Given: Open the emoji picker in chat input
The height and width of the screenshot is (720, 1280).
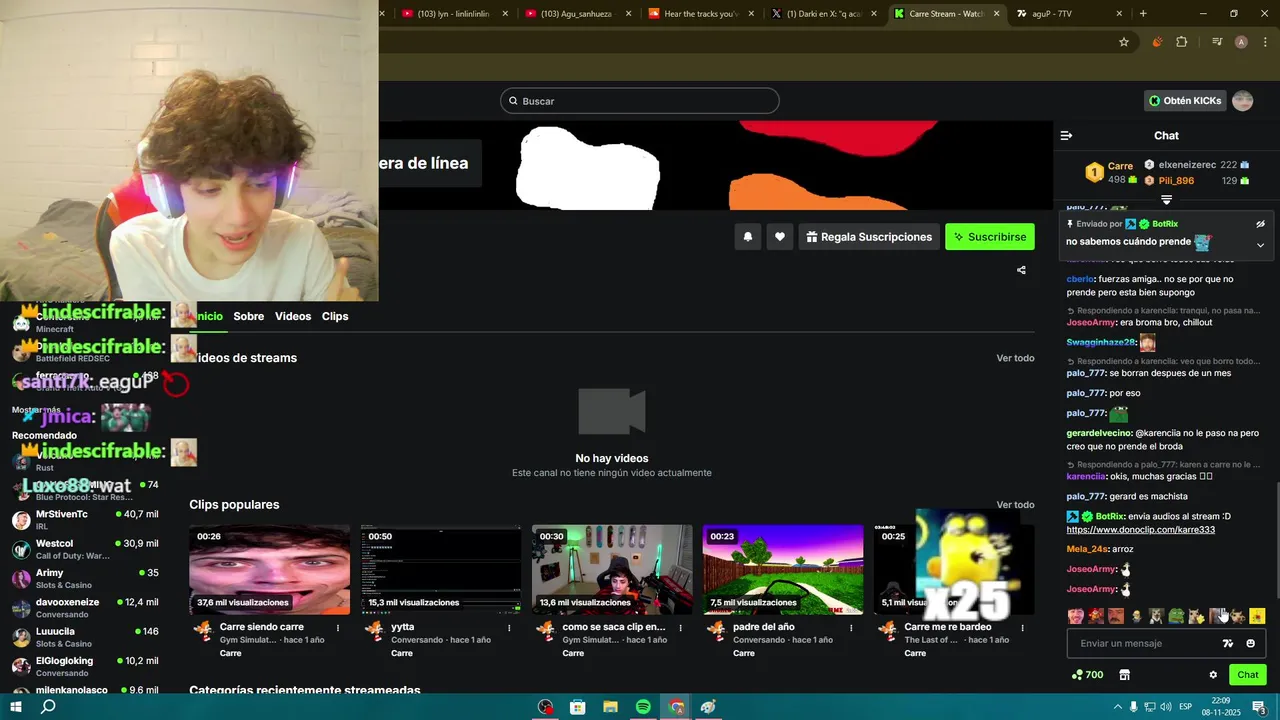Looking at the screenshot, I should click(1250, 644).
